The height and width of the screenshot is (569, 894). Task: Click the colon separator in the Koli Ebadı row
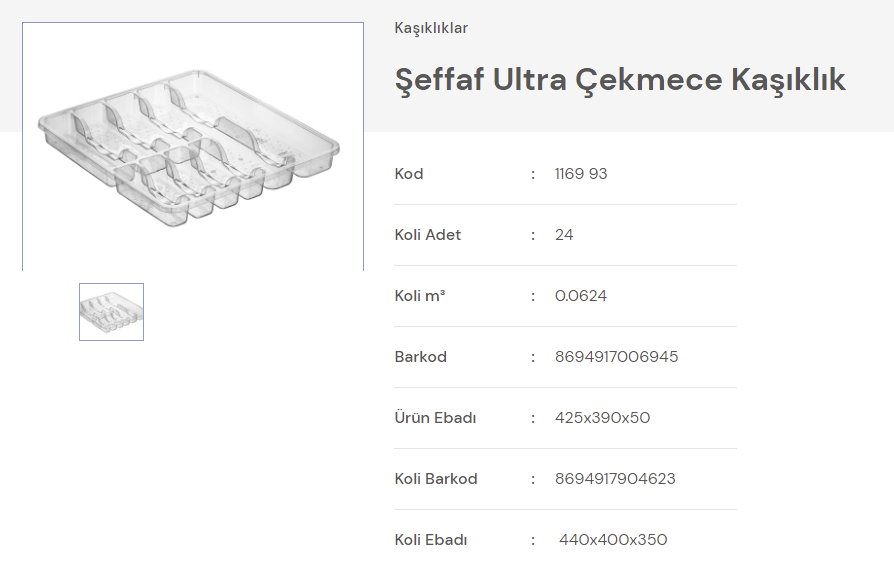coord(533,540)
